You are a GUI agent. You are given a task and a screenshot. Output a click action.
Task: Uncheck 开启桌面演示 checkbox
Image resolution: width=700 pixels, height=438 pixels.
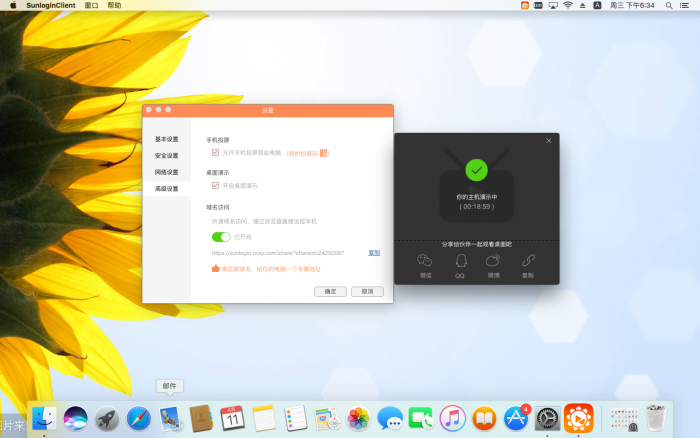click(x=215, y=185)
